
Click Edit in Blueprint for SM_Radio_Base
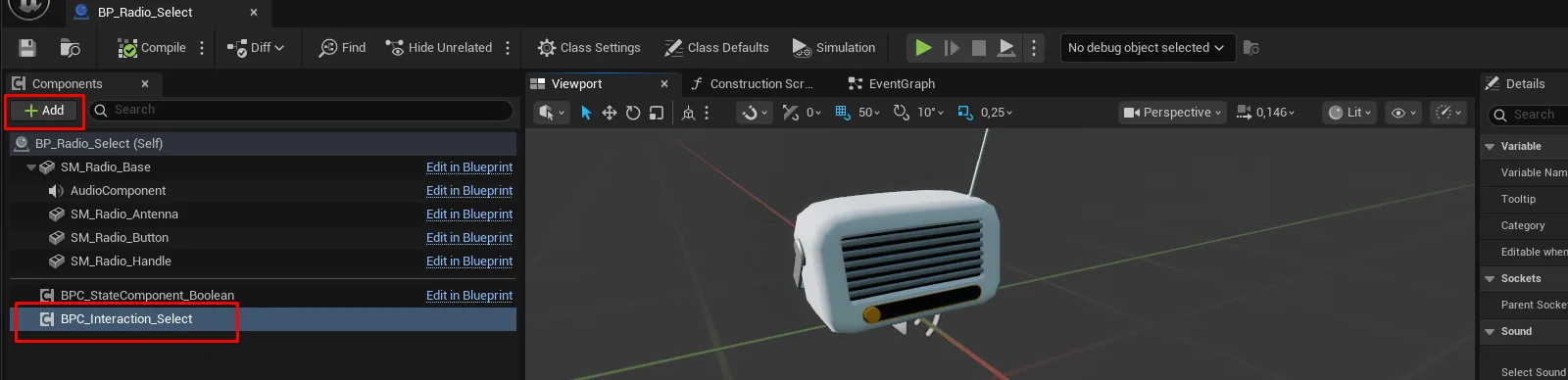pos(469,167)
